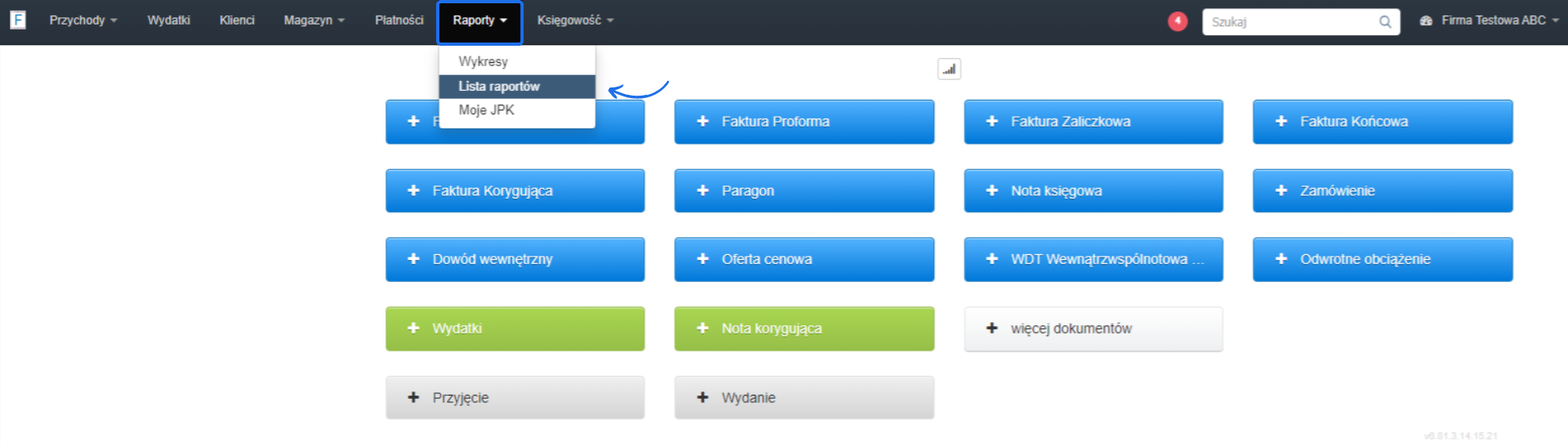Select Moje JPK from the Raporty menu
1568x443 pixels.
click(517, 110)
